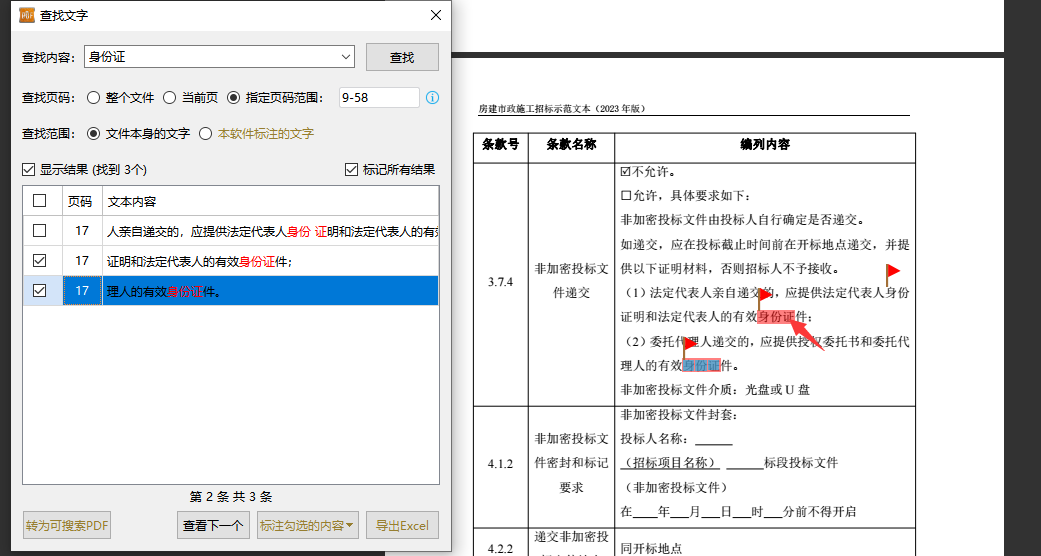The image size is (1041, 556).
Task: Click the red highlighted 身份证 in document
Action: [x=776, y=317]
